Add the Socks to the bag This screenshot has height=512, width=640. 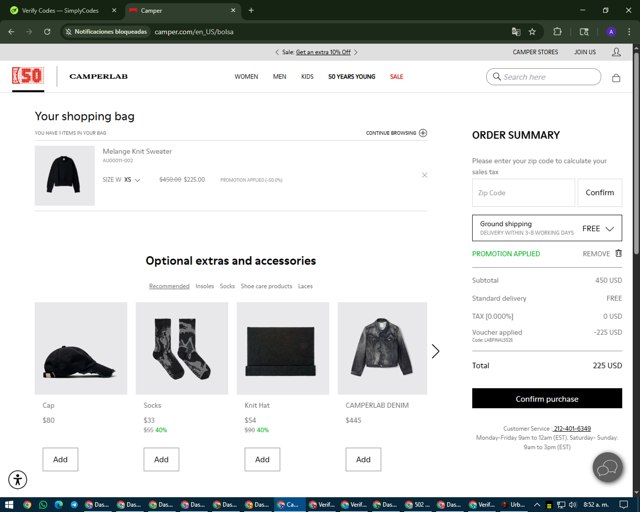[x=161, y=459]
